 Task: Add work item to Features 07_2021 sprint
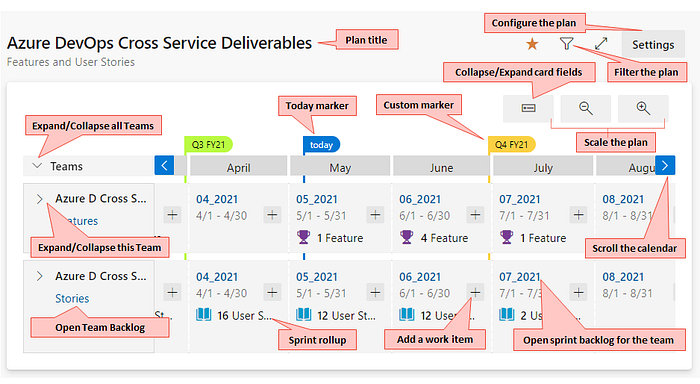(579, 215)
